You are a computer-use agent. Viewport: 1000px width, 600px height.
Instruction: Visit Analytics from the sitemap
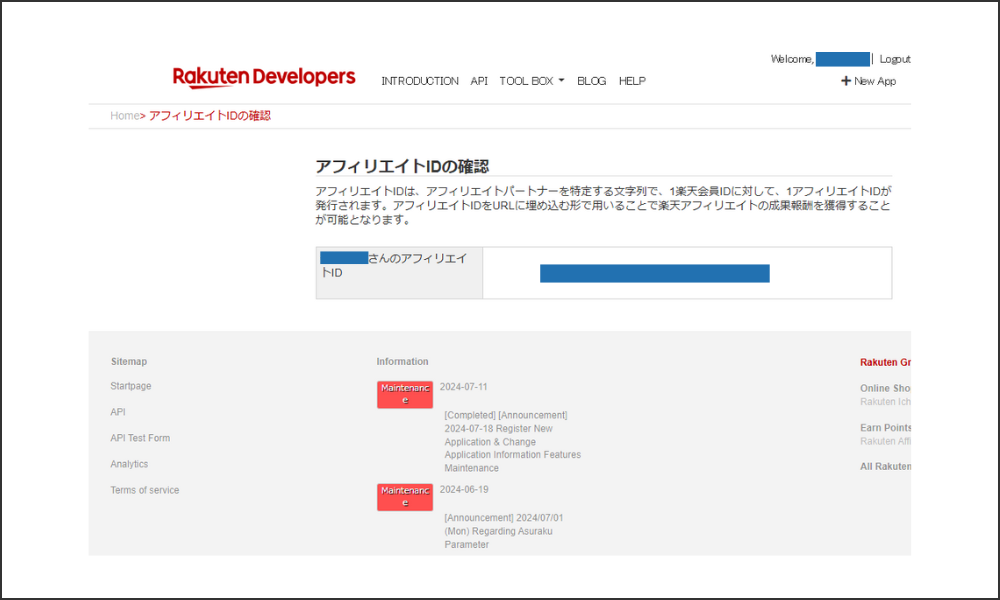coord(129,464)
